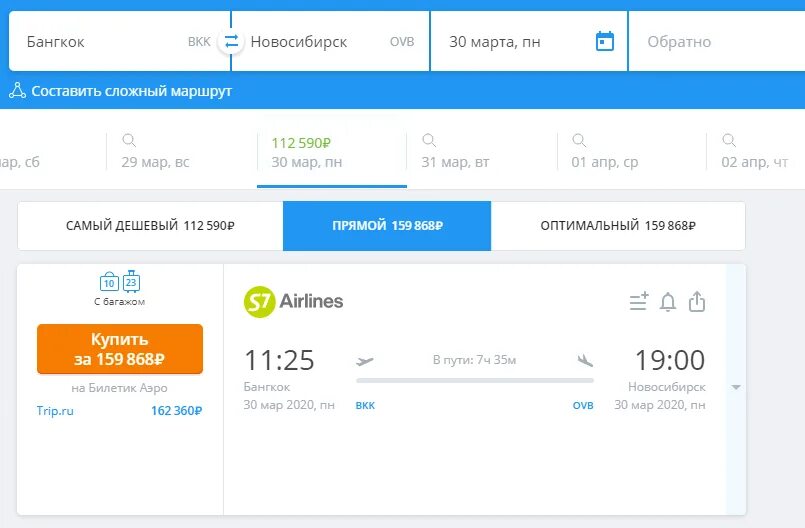Search prices for 02 апр magnifier icon

(x=729, y=140)
